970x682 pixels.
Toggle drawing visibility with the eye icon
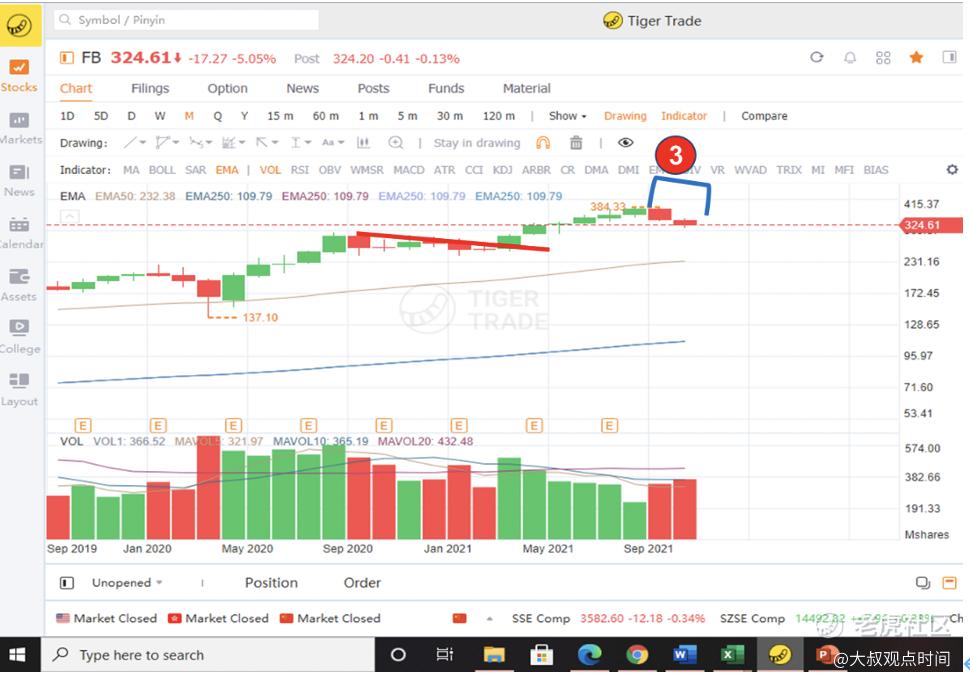coord(625,143)
